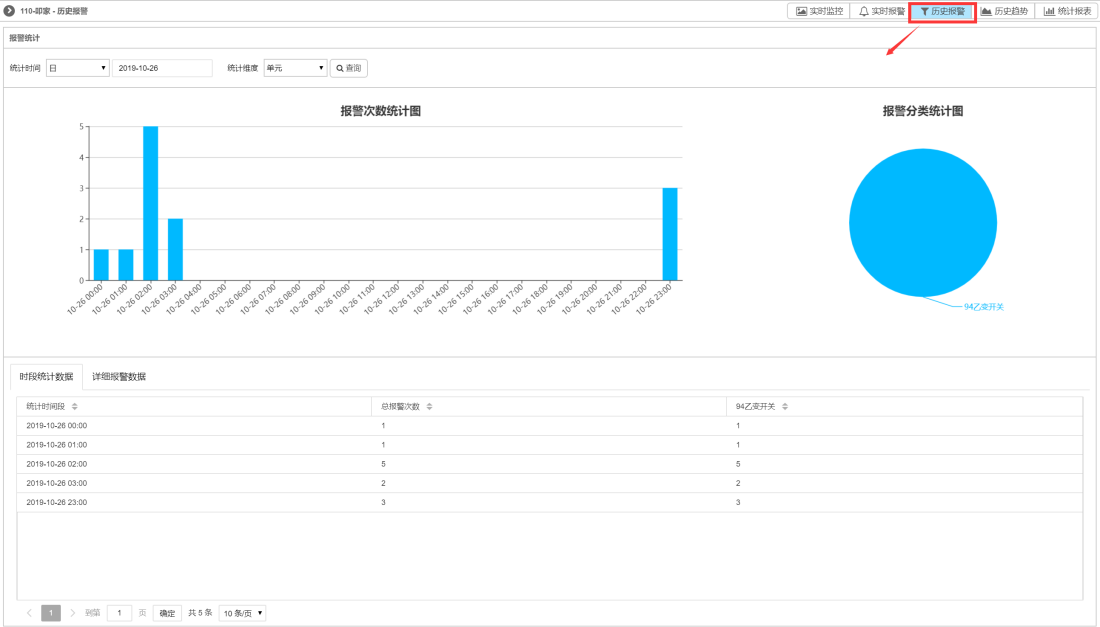Image resolution: width=1100 pixels, height=627 pixels.
Task: Click the expand arrow icon beside 110-邹家
Action: click(x=10, y=11)
